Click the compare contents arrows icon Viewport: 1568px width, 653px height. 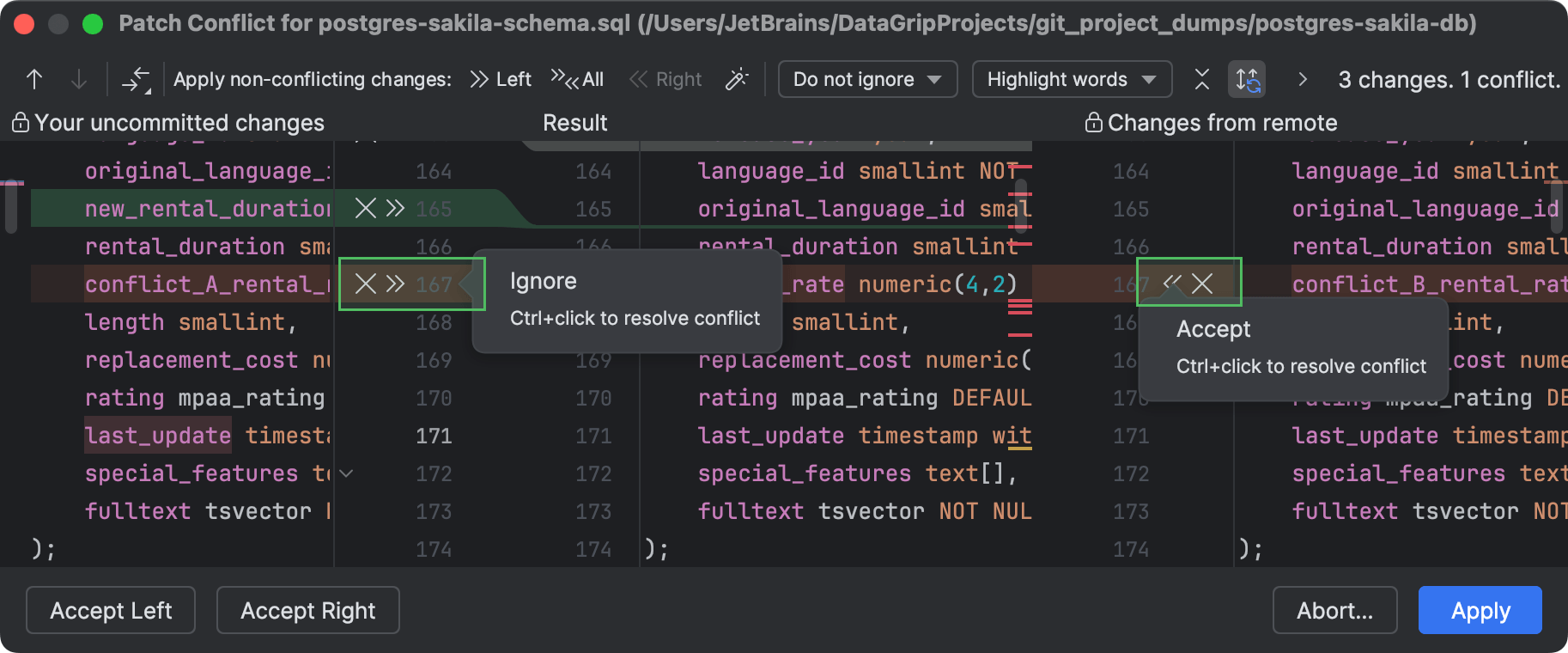(136, 80)
